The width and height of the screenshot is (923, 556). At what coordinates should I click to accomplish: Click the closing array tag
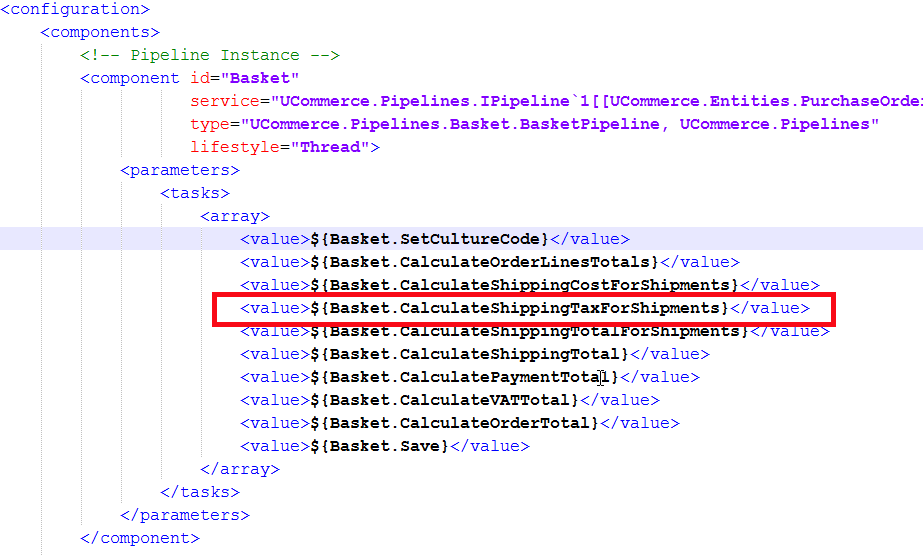coord(240,469)
